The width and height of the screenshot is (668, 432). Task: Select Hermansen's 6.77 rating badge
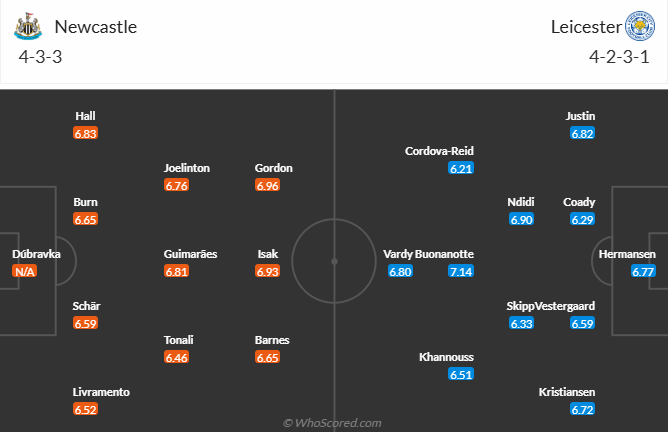coord(643,271)
